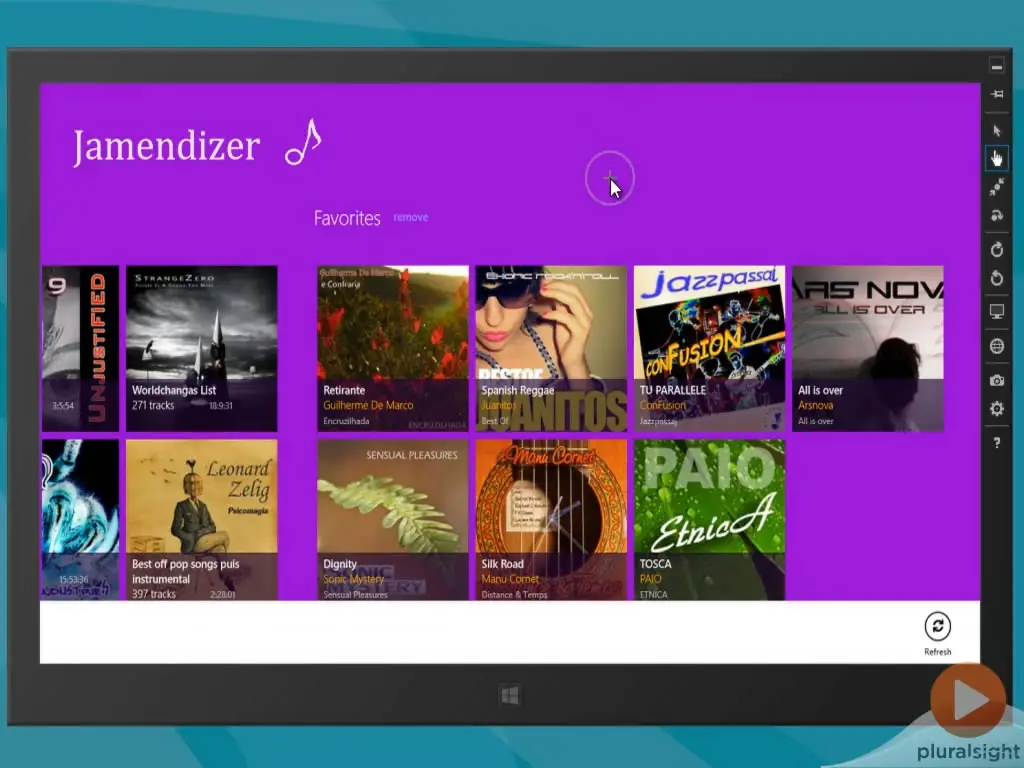Image resolution: width=1024 pixels, height=768 pixels.
Task: Click artist name 'Manu Cornet'
Action: pos(510,579)
